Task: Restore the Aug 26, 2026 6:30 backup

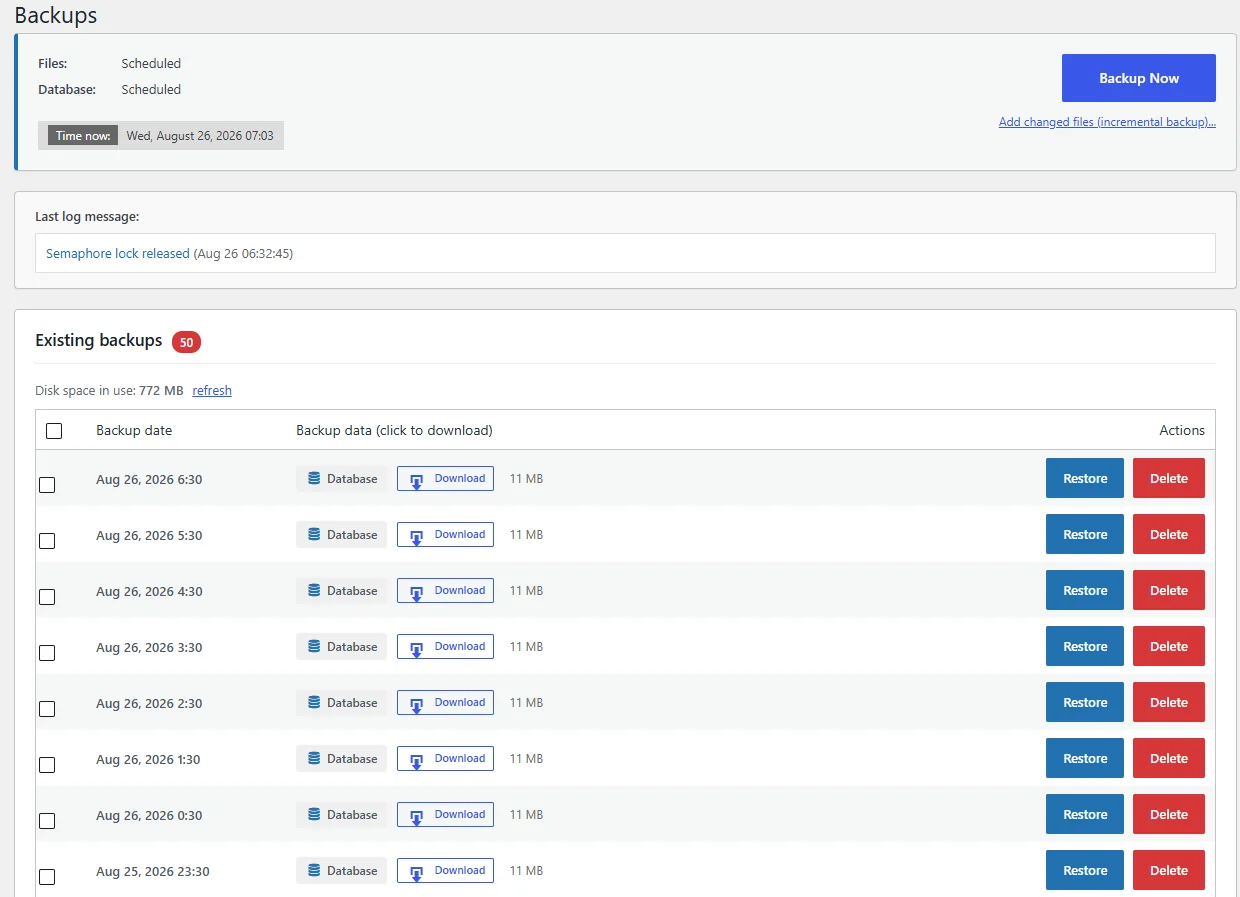Action: [1085, 478]
